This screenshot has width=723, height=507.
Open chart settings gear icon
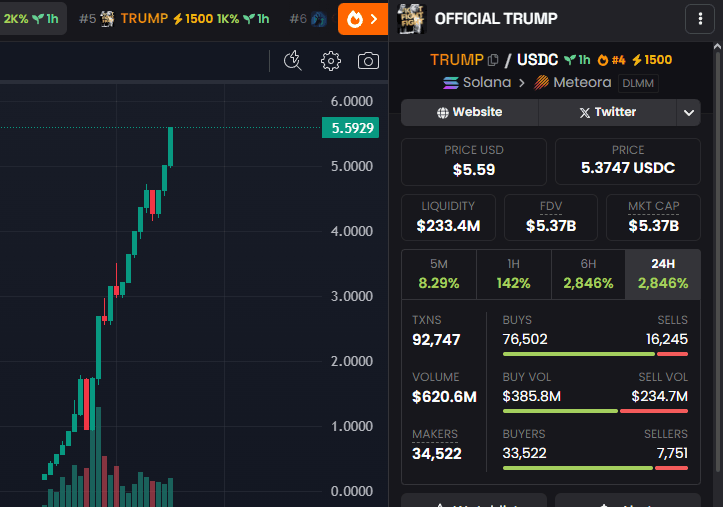pos(331,61)
